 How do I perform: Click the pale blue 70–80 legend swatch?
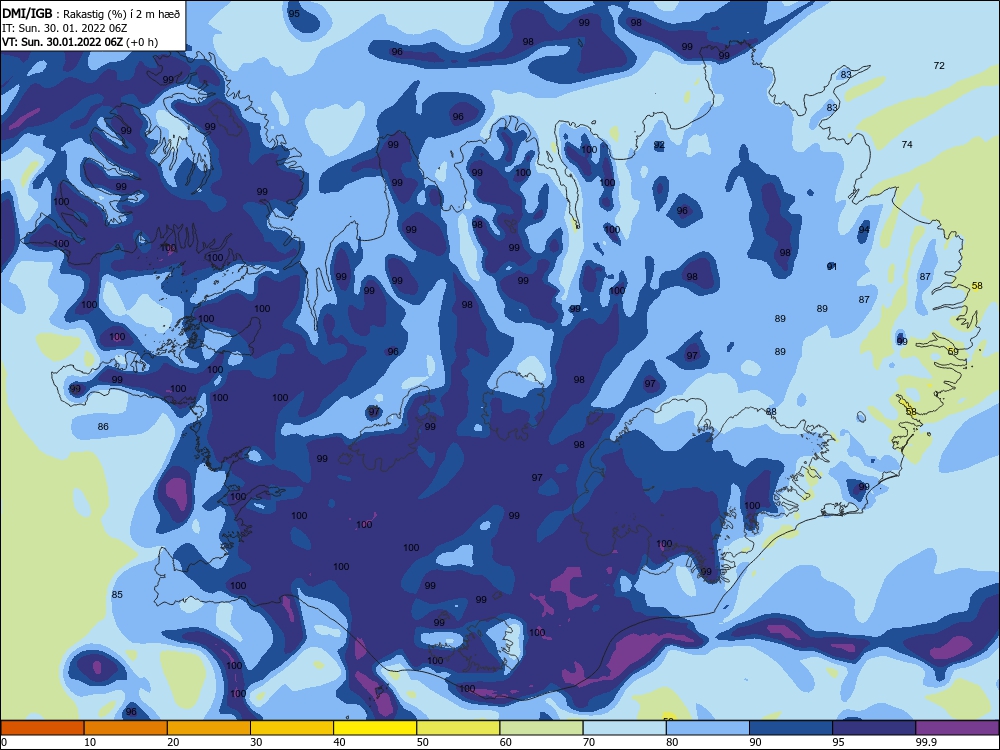point(624,728)
